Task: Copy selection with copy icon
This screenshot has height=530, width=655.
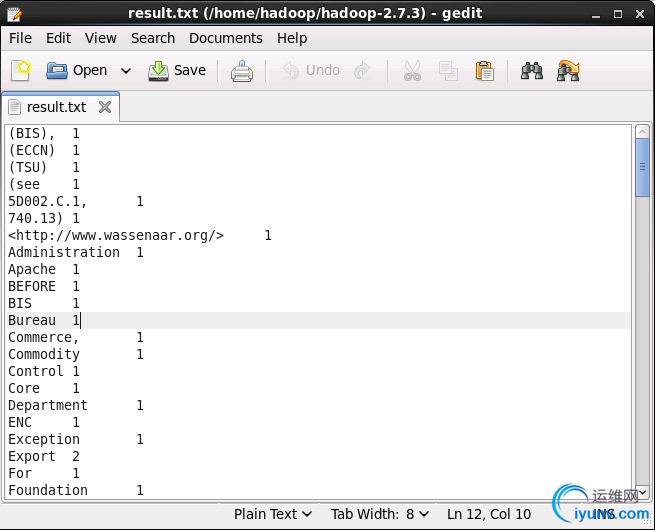Action: pyautogui.click(x=448, y=71)
